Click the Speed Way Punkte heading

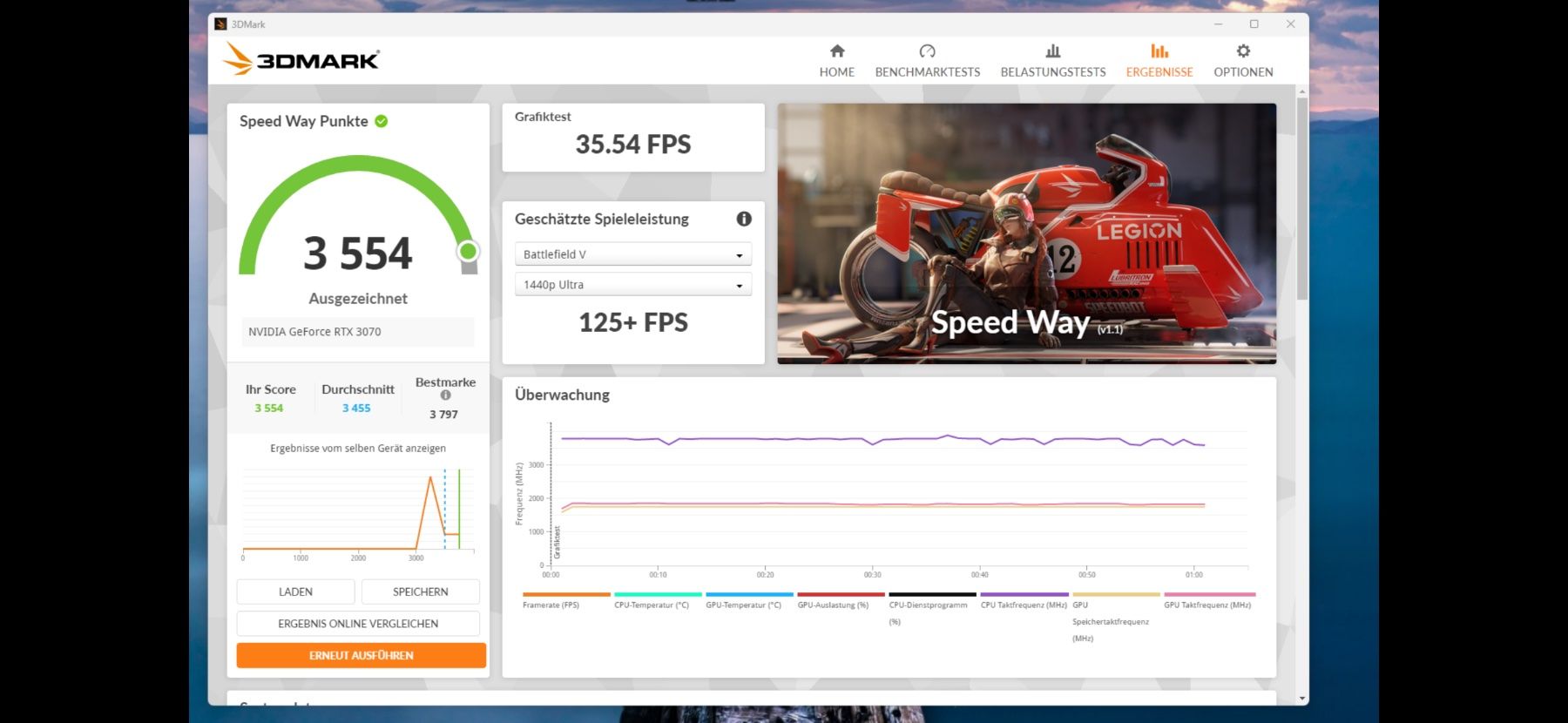point(304,121)
